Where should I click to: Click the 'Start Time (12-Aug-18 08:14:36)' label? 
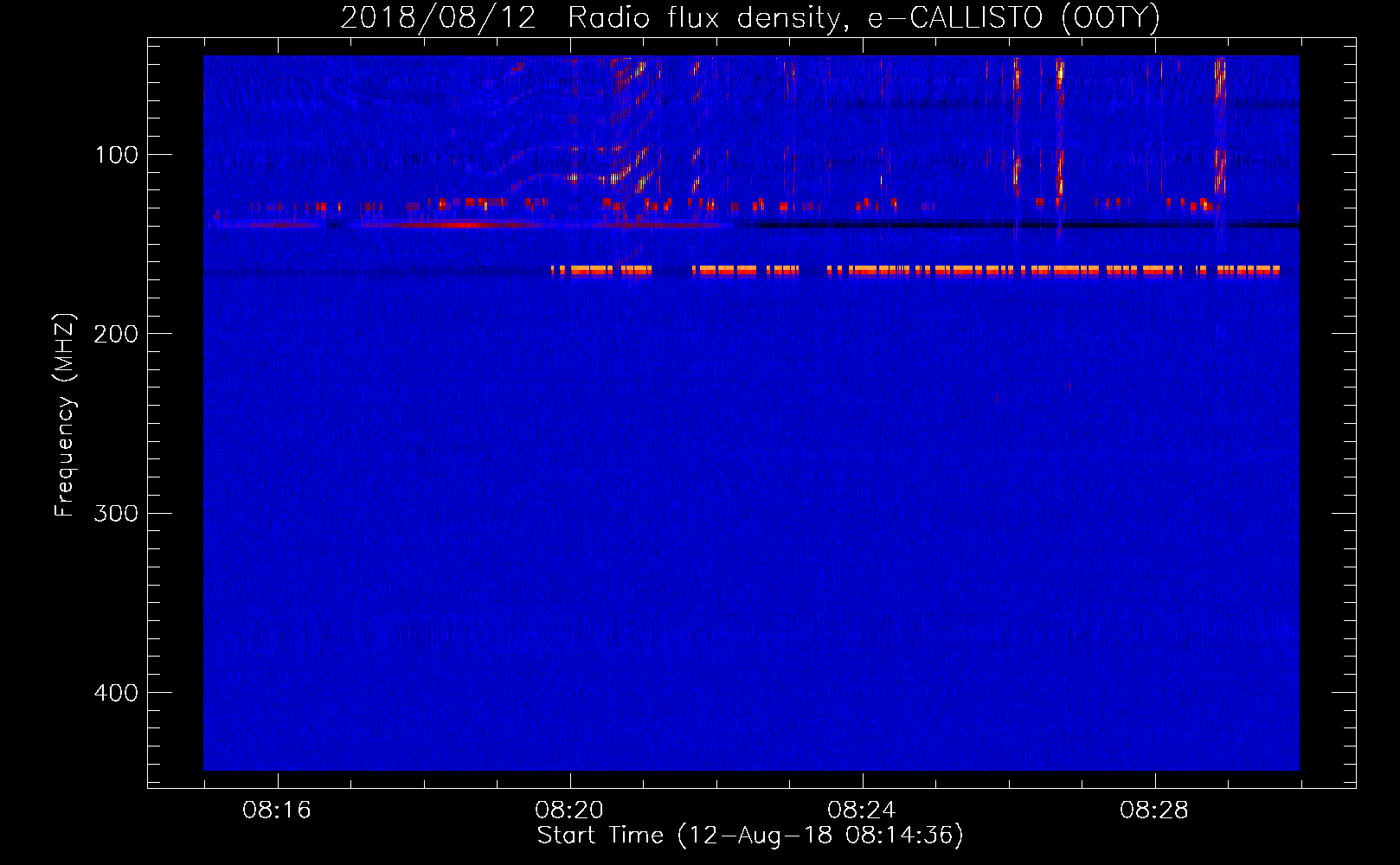pyautogui.click(x=750, y=836)
